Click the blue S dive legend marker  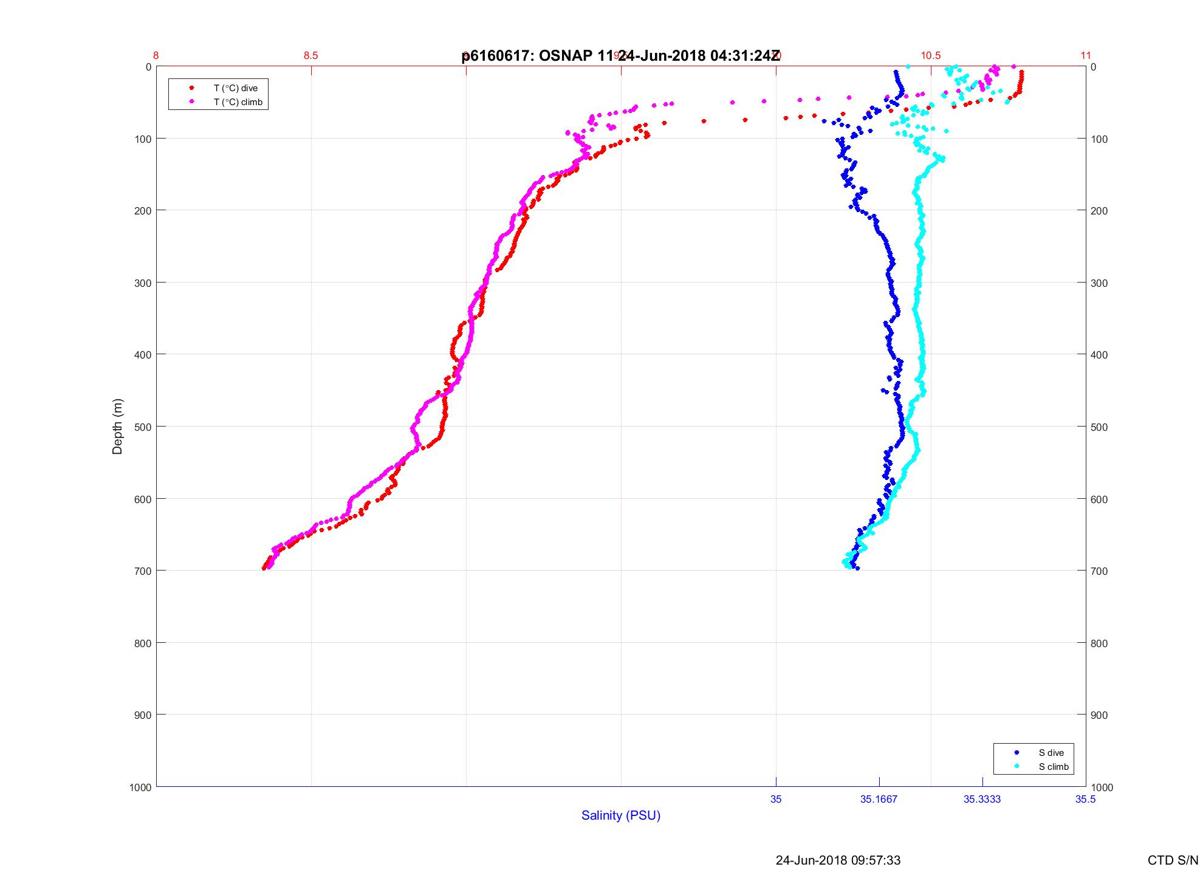(x=1017, y=752)
